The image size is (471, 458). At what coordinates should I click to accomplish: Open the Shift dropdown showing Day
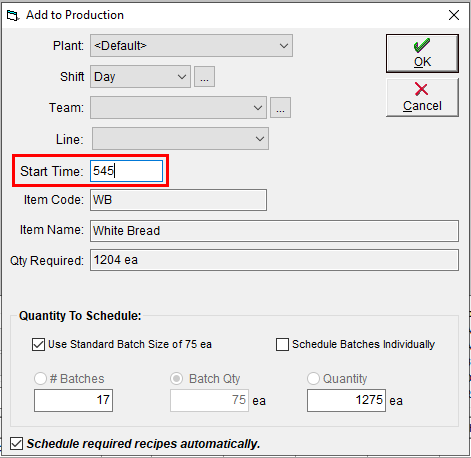(x=140, y=77)
